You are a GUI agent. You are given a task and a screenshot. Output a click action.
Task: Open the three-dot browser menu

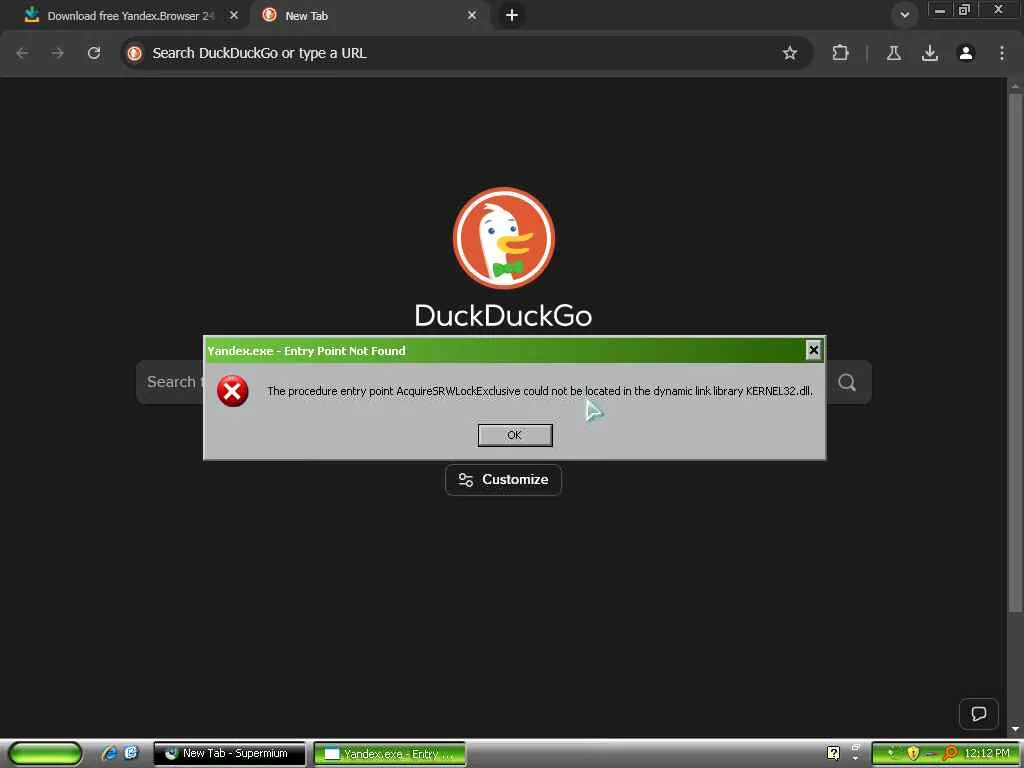pos(1002,53)
